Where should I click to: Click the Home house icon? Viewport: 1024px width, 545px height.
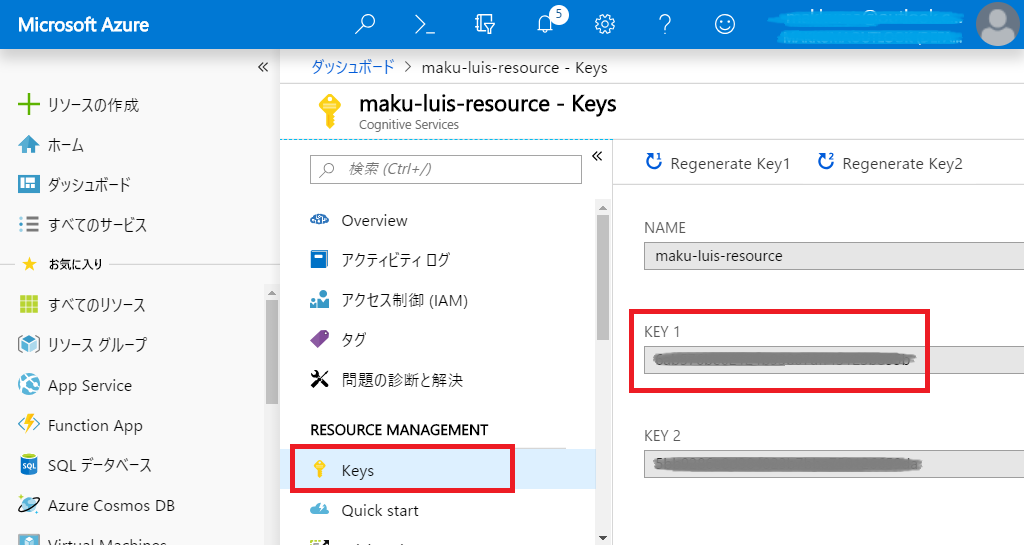tap(29, 144)
